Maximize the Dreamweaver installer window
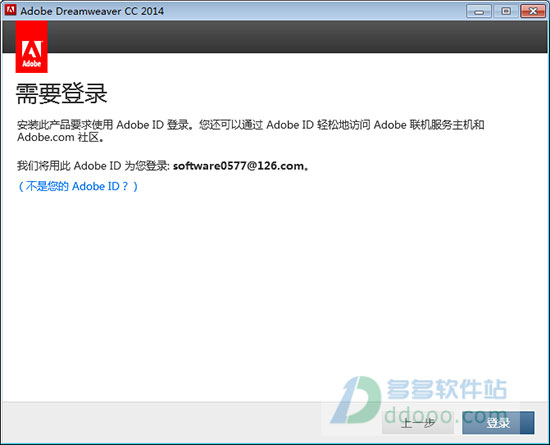The image size is (550, 445). pyautogui.click(x=506, y=11)
